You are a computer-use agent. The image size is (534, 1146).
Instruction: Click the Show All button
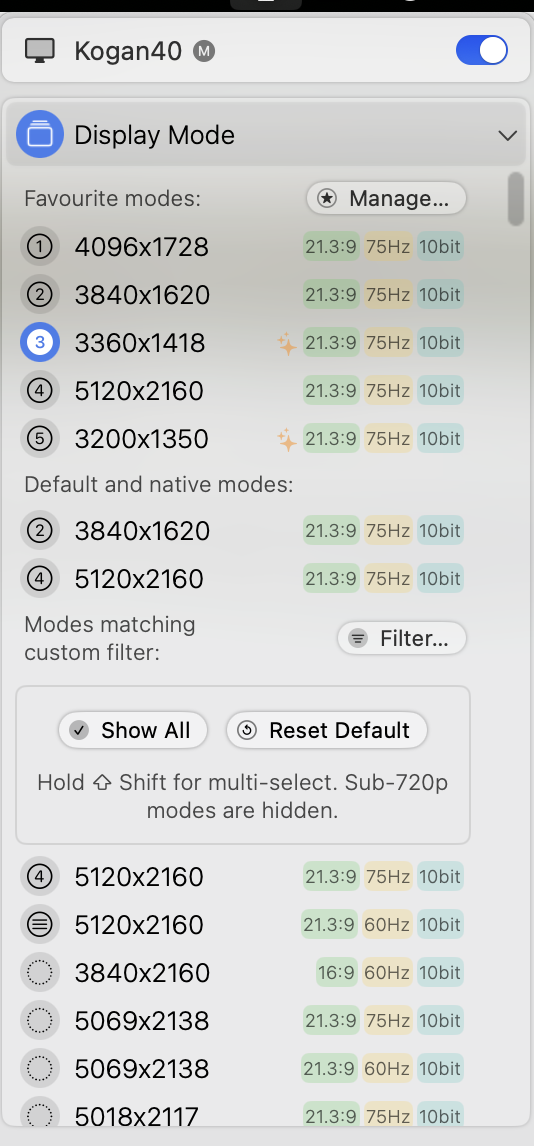pos(133,730)
